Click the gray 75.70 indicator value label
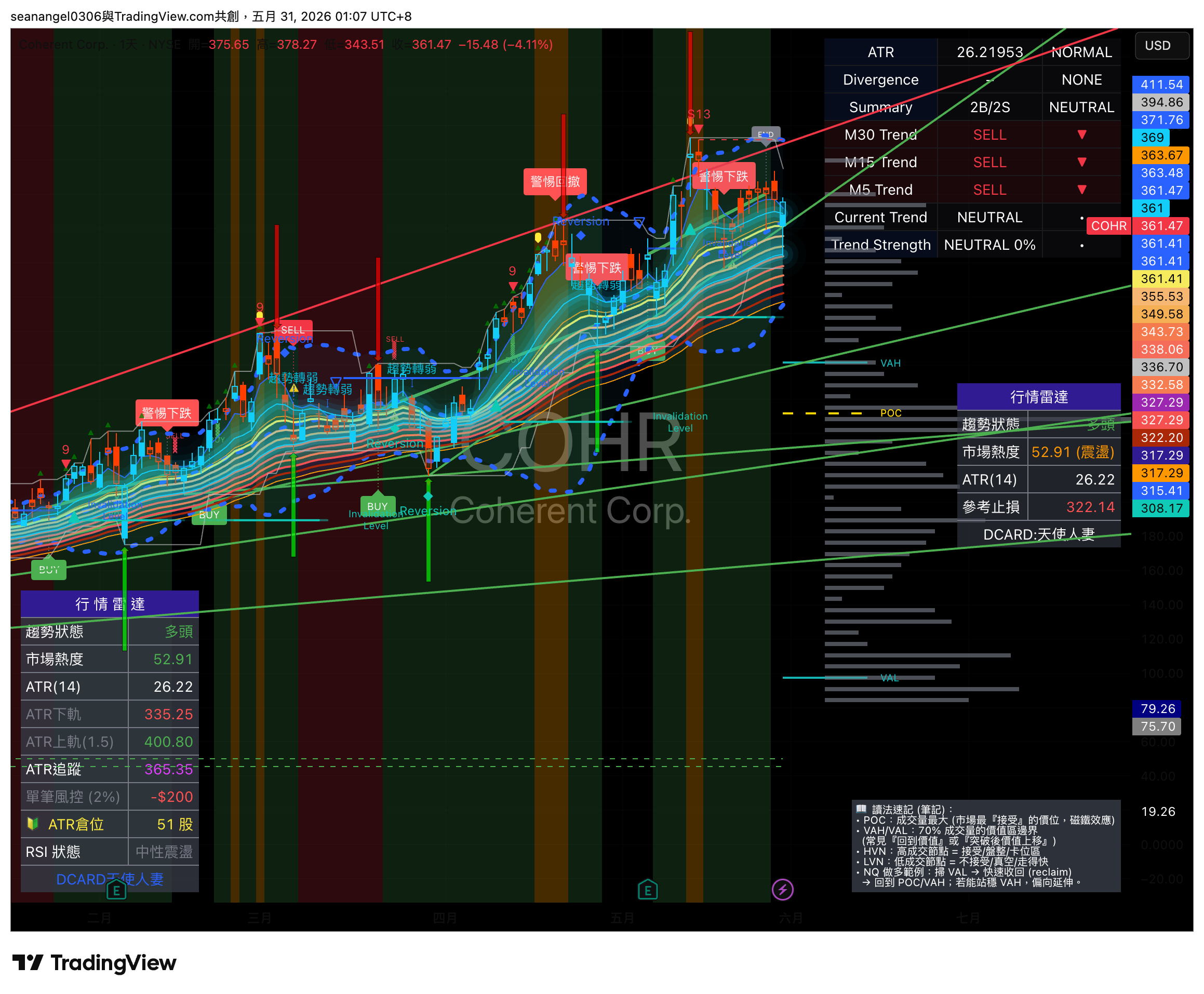Screen dimensions: 1204x994 click(1157, 727)
